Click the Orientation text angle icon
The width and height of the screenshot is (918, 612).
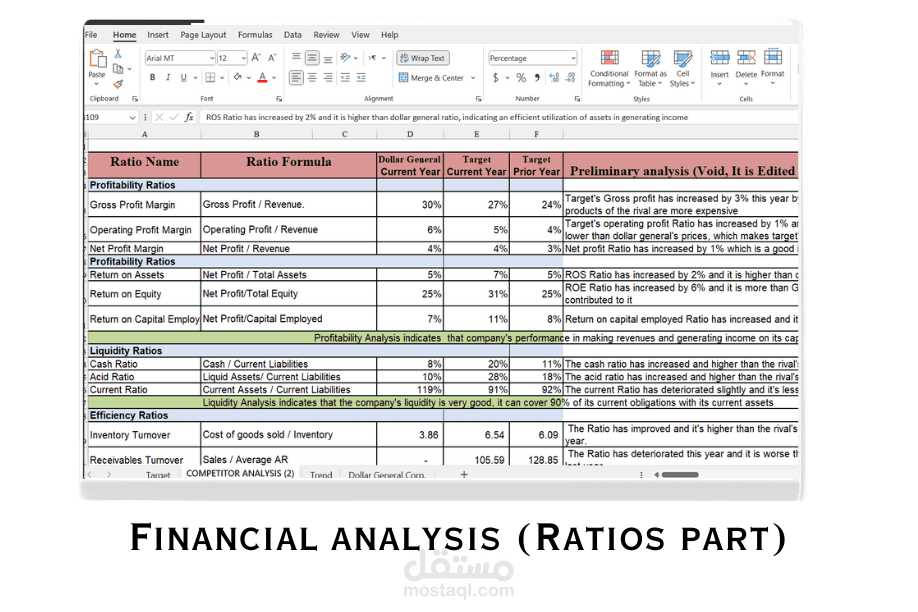click(x=345, y=57)
